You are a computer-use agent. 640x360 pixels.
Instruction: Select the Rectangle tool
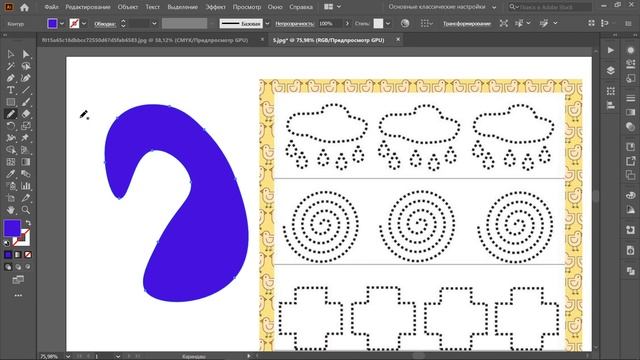(x=11, y=102)
